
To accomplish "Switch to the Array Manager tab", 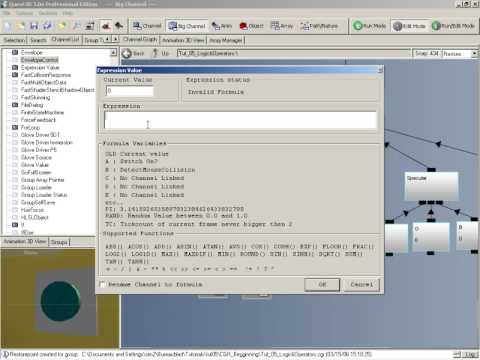I will 226,40.
